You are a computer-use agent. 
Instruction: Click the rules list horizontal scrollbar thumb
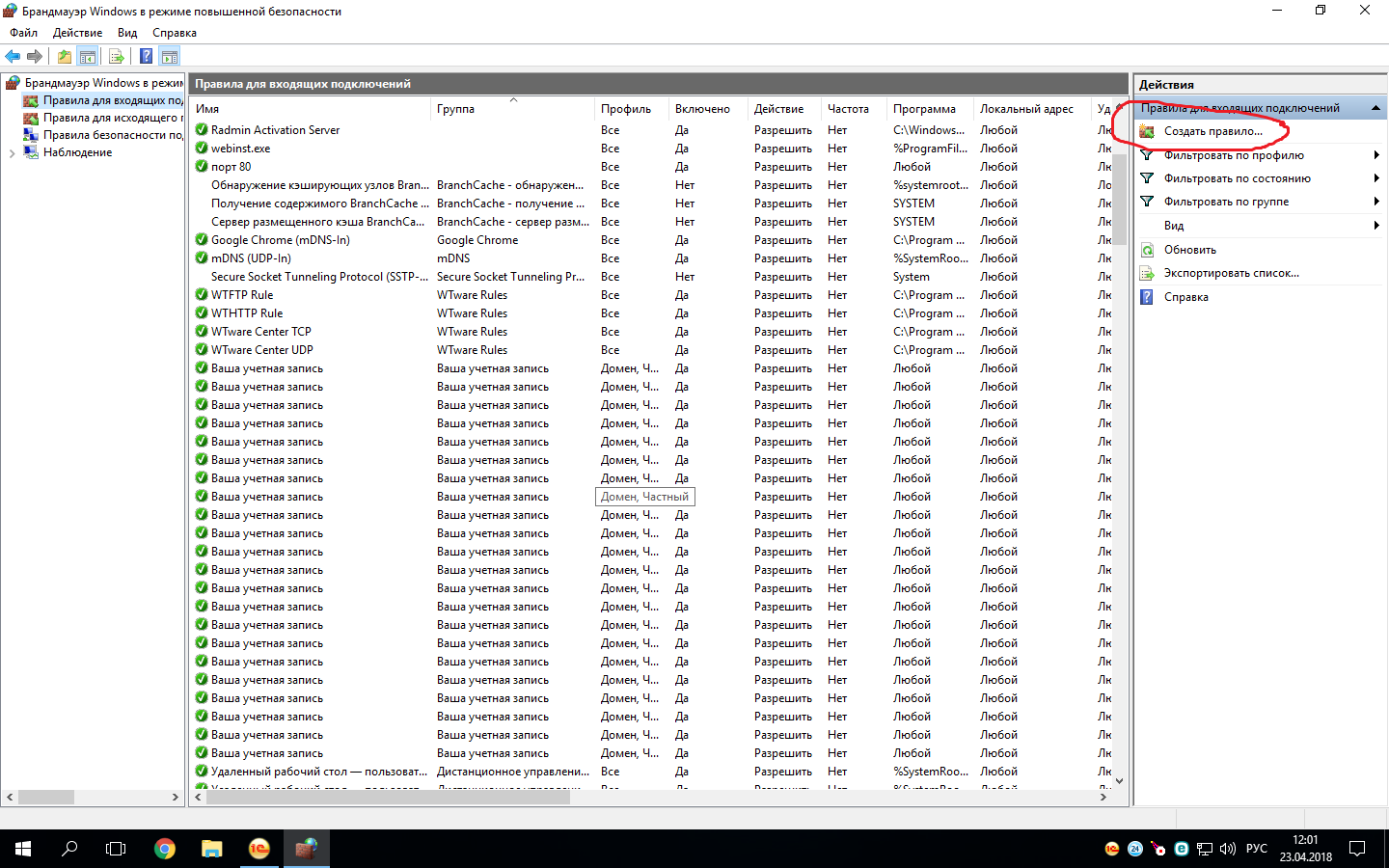[390, 798]
